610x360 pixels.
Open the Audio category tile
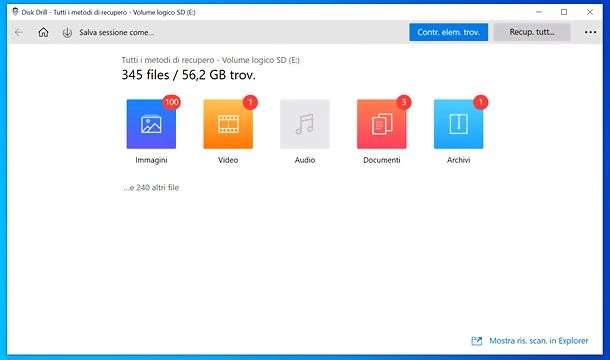coord(305,124)
